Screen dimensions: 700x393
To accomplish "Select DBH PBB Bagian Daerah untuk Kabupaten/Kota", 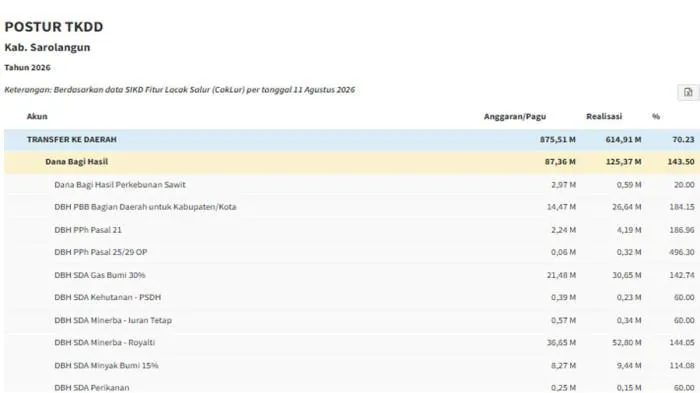I will point(352,207).
